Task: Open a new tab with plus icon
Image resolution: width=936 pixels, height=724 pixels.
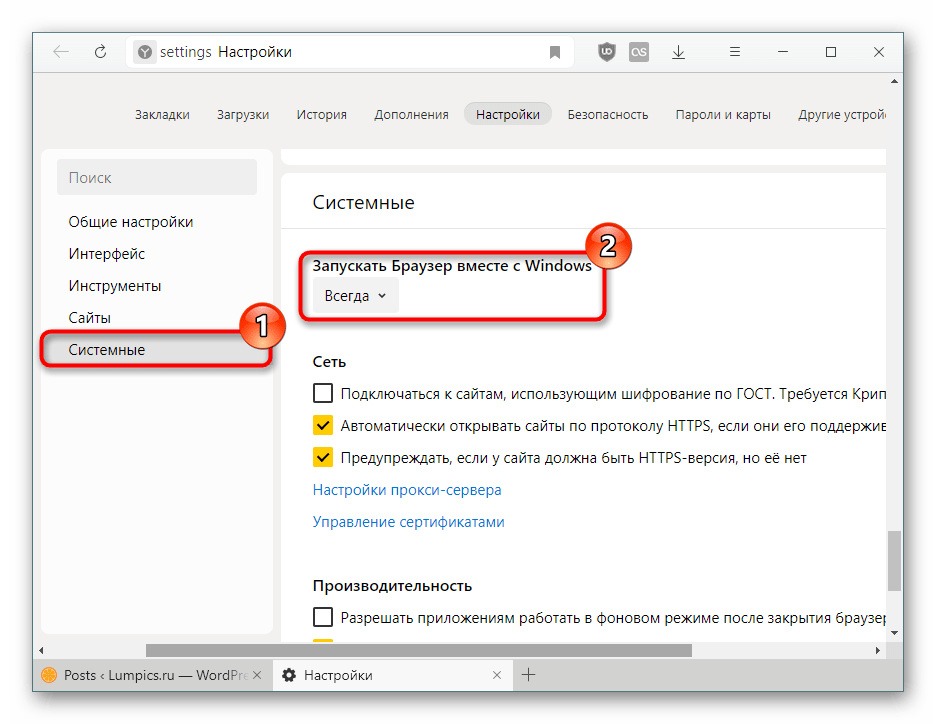Action: 529,675
